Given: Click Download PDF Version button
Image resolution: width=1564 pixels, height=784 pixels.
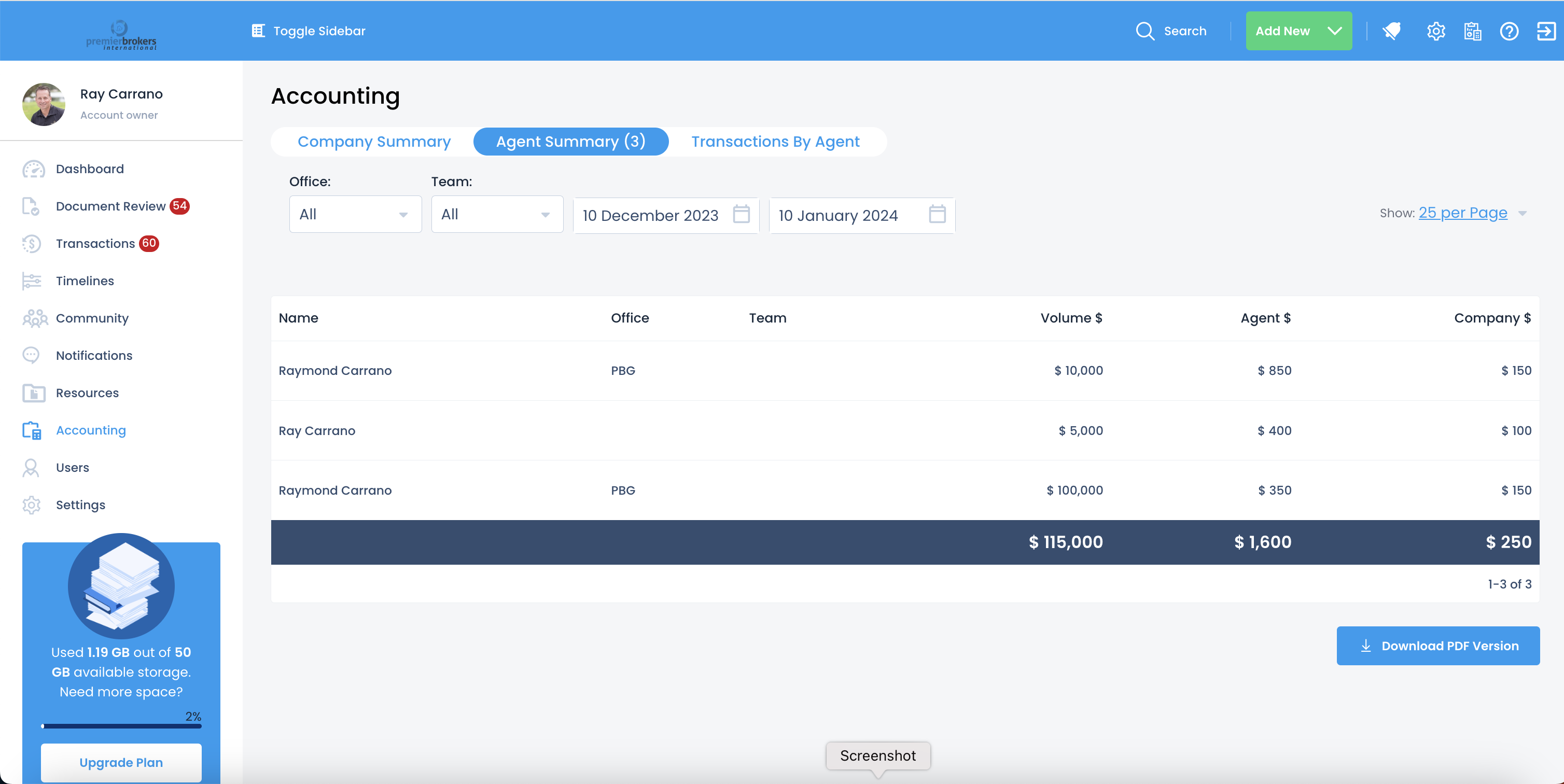Looking at the screenshot, I should (x=1437, y=646).
